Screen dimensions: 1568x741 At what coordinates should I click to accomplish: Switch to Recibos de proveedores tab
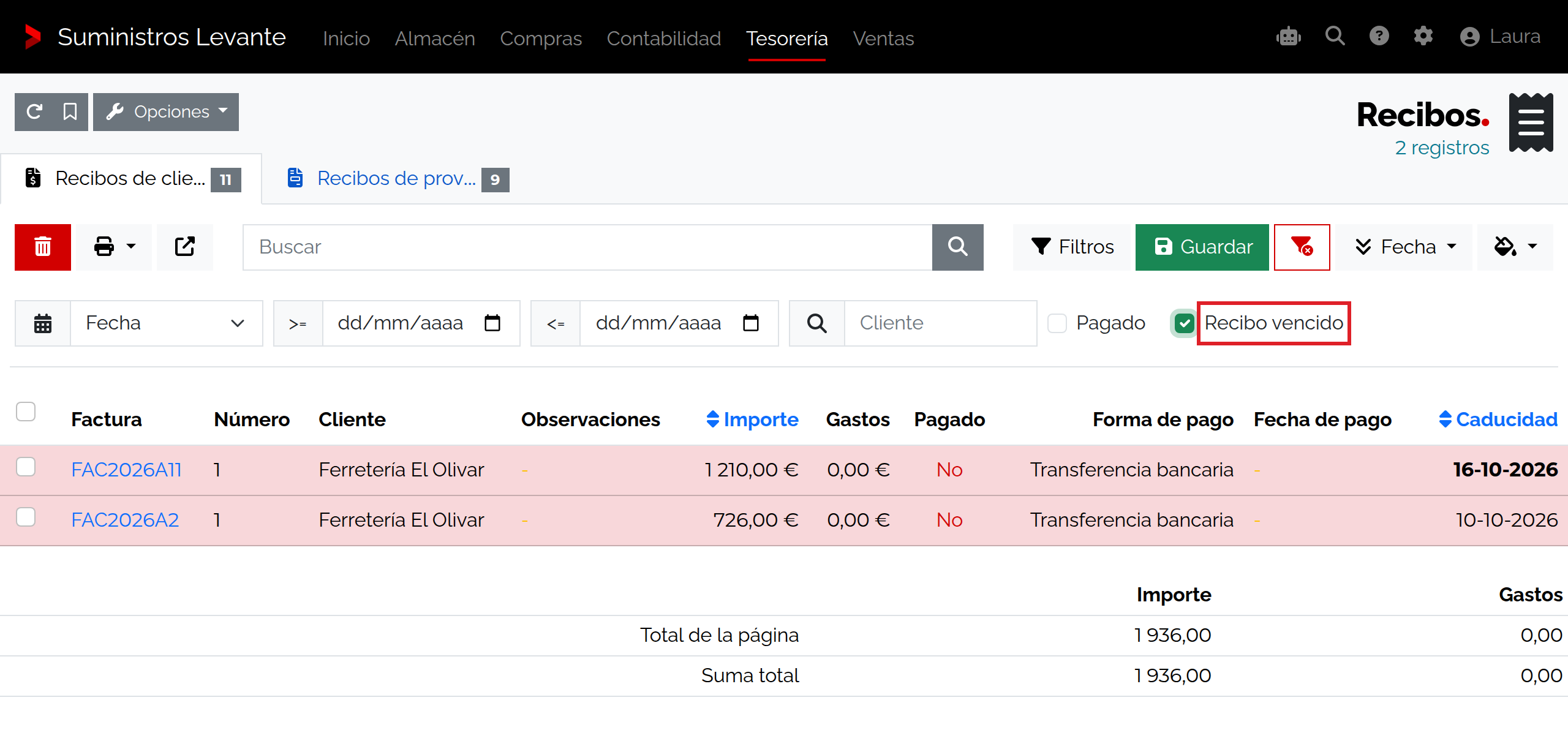coord(397,178)
